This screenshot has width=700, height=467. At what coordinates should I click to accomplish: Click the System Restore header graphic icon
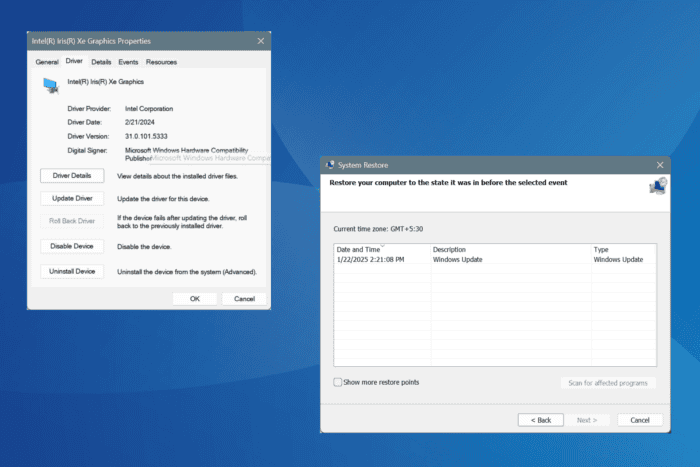[658, 186]
